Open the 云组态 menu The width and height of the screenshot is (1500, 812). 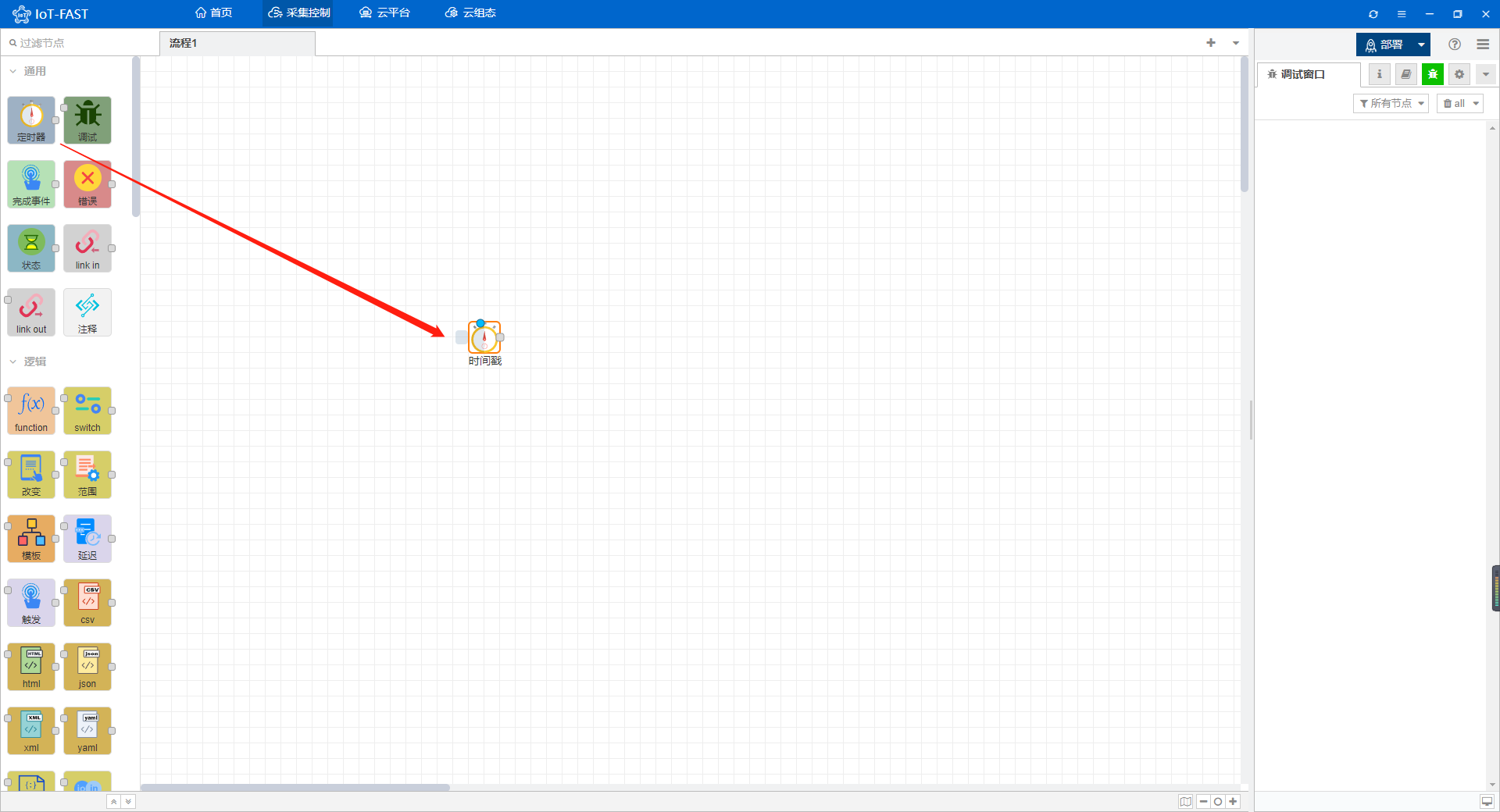coord(471,13)
